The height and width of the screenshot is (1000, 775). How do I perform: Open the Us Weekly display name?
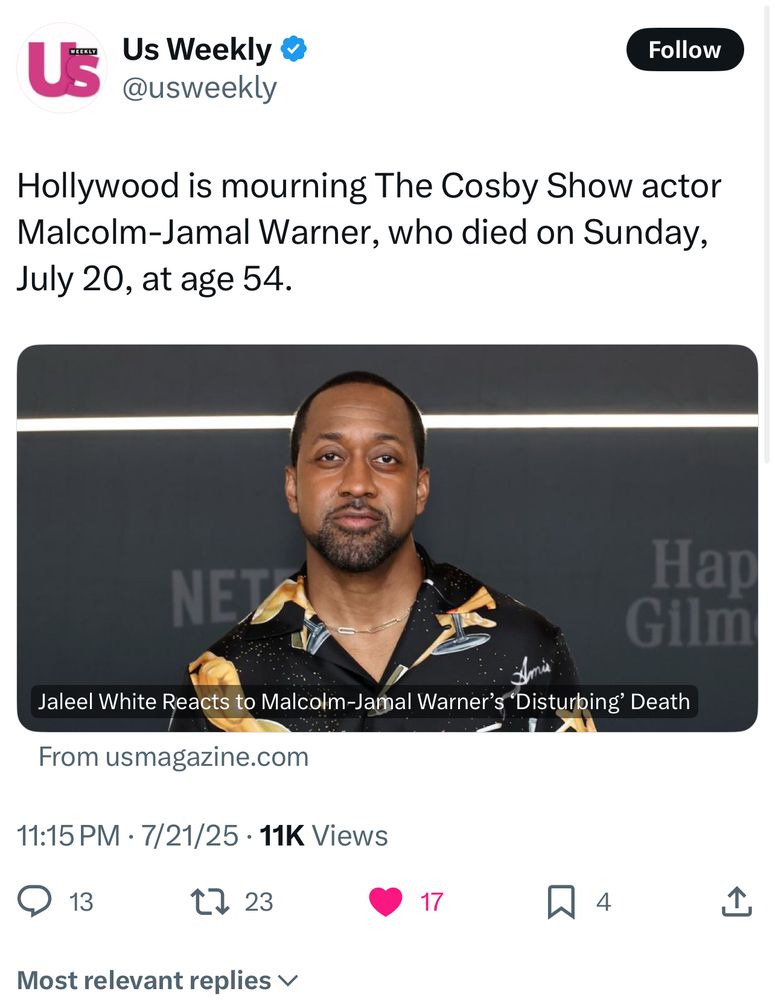tap(196, 49)
